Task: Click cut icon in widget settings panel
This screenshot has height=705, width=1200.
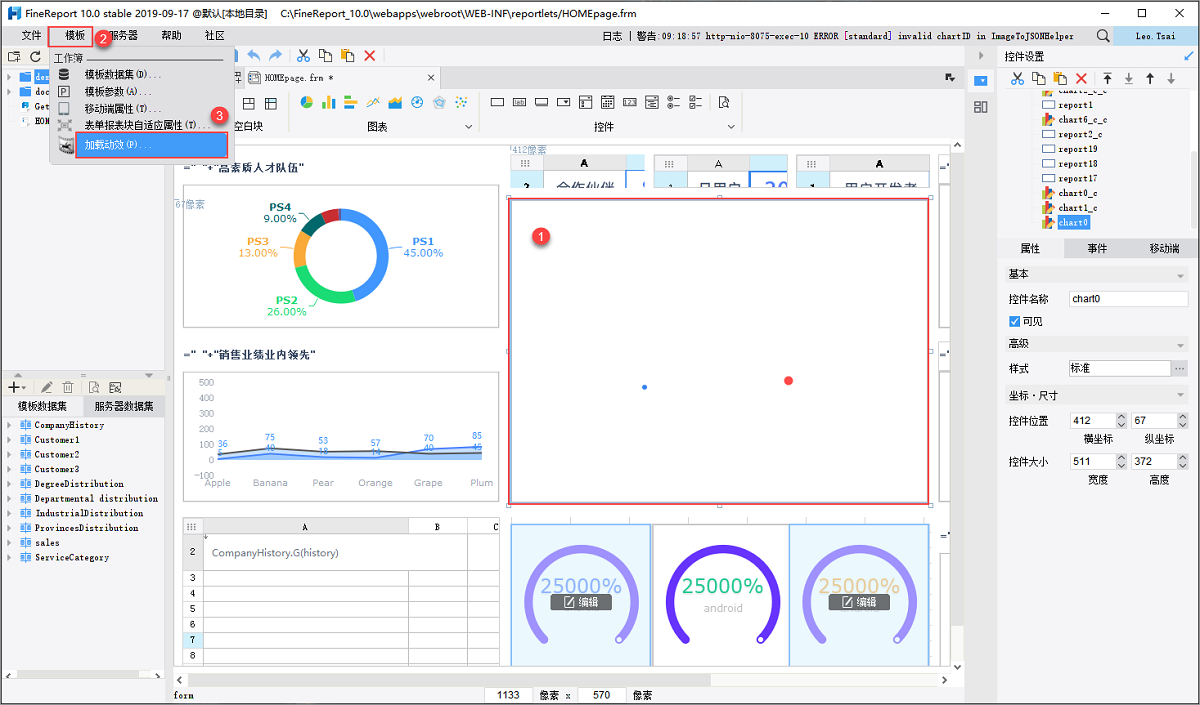Action: point(1017,78)
